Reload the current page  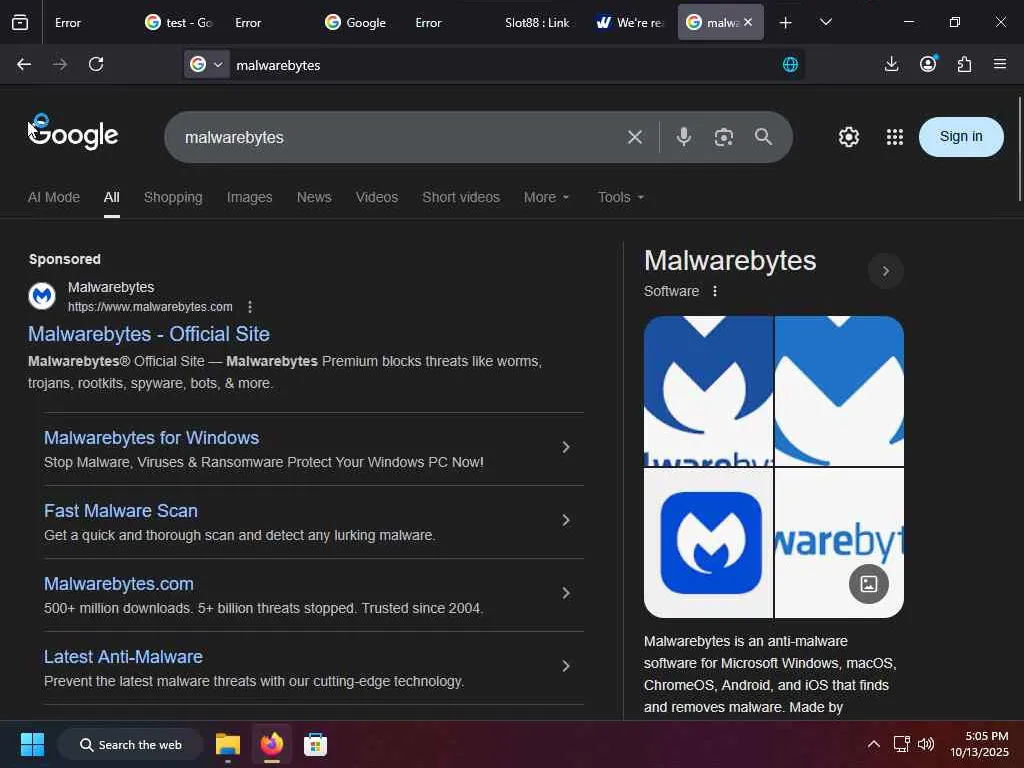tap(96, 64)
